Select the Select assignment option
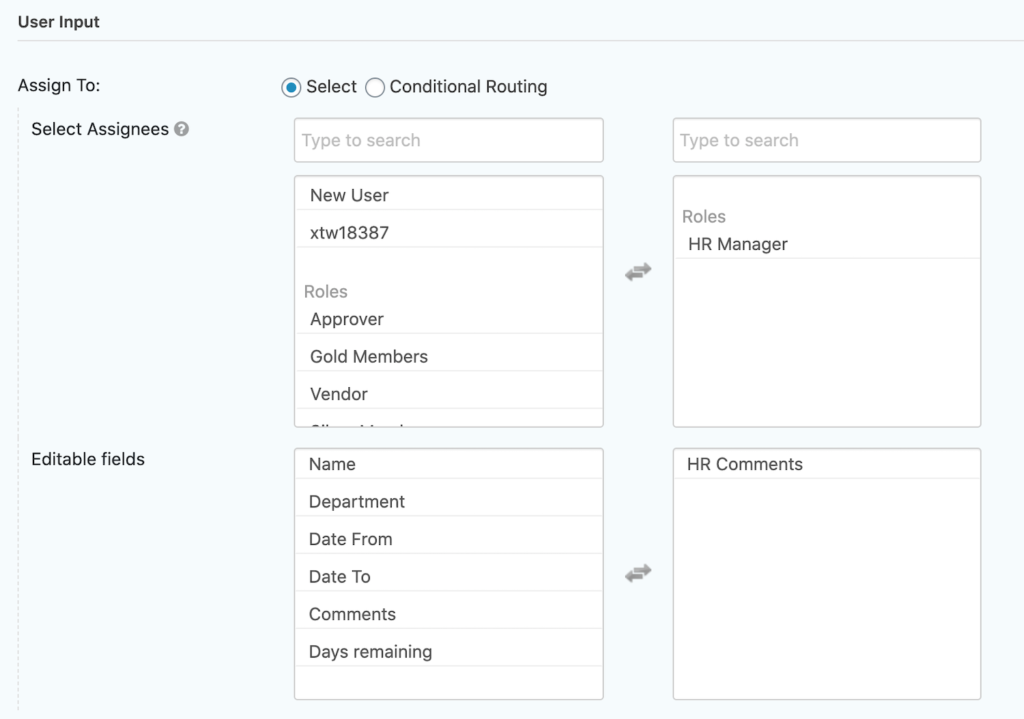The image size is (1024, 719). tap(290, 87)
